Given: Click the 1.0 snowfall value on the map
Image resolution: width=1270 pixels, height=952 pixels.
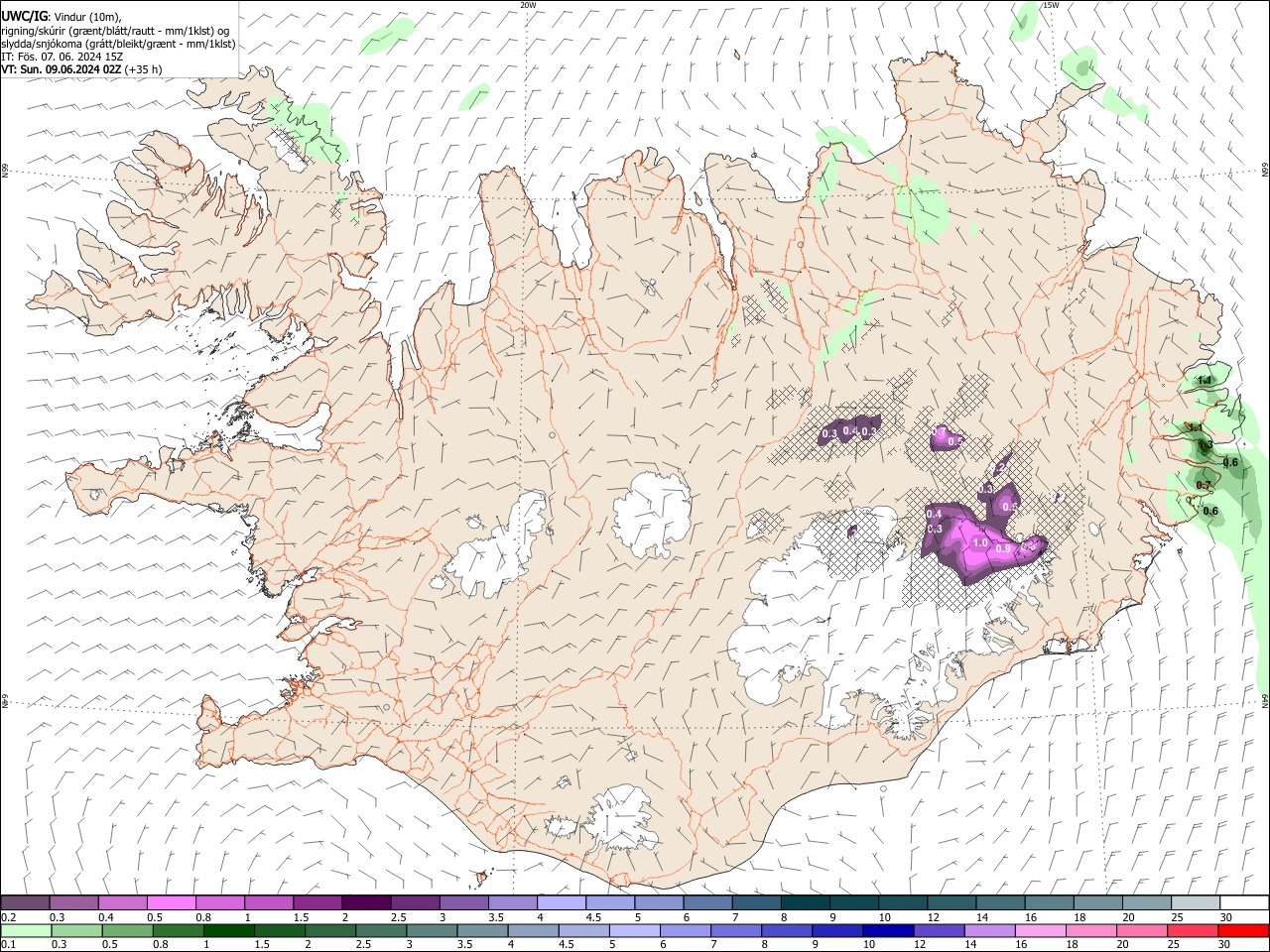Looking at the screenshot, I should pyautogui.click(x=980, y=543).
